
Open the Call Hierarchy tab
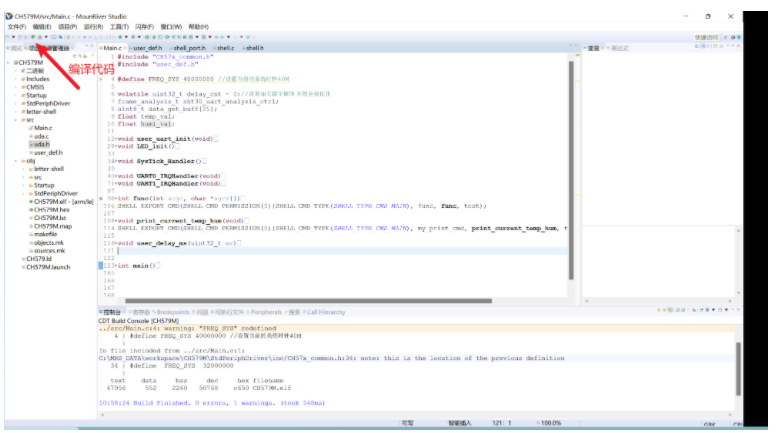click(x=325, y=312)
